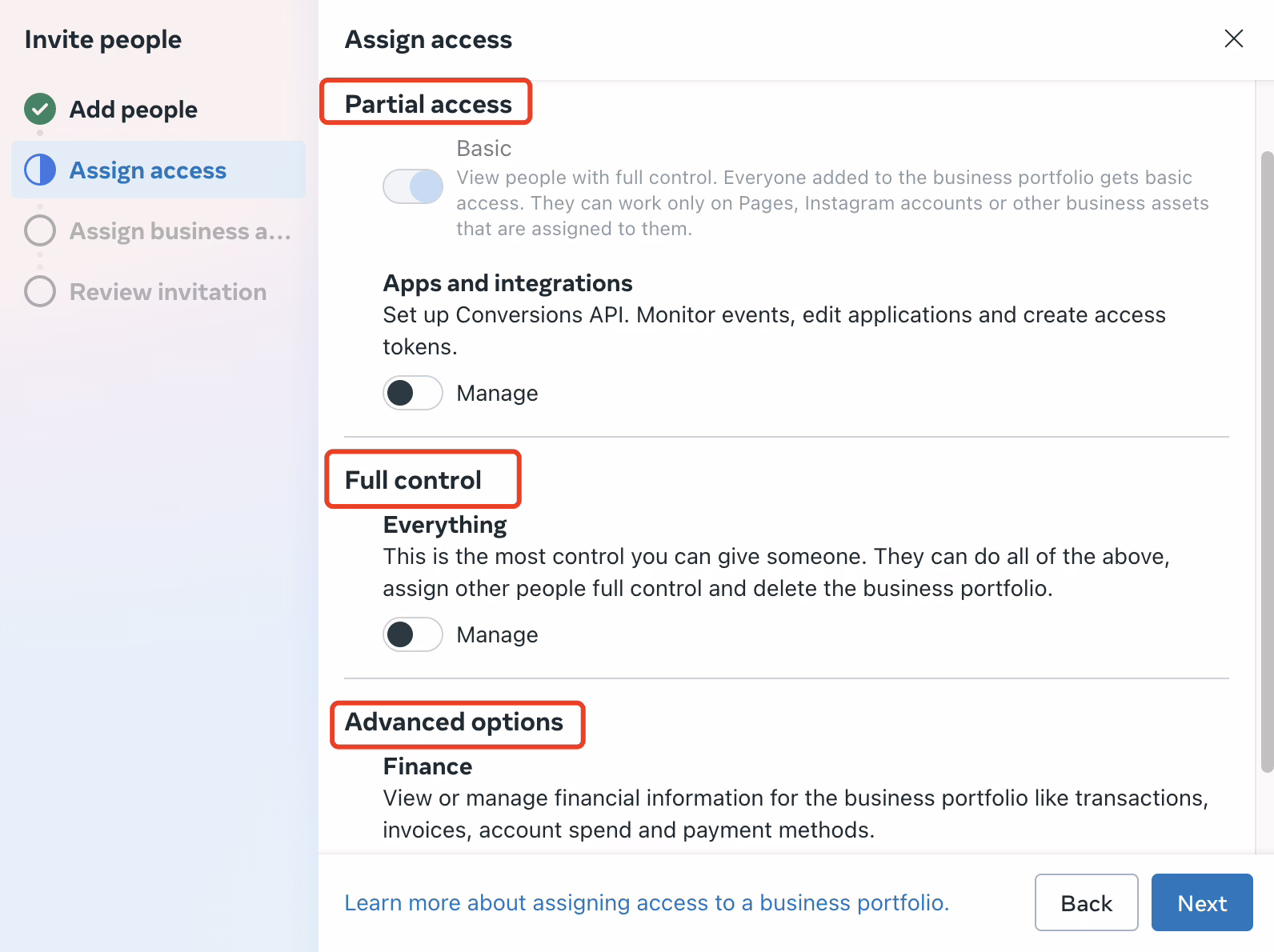Jump to the Review invitation step label
This screenshot has width=1274, height=952.
pyautogui.click(x=168, y=292)
